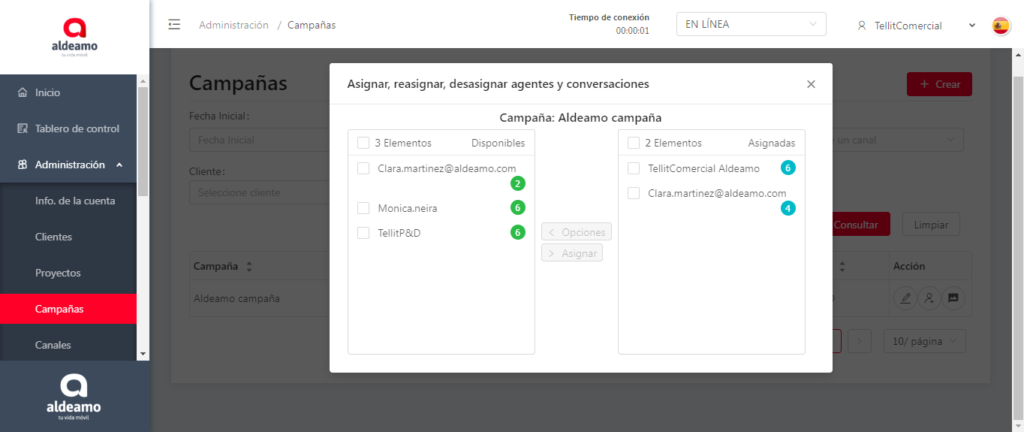Click the agent assign person icon
This screenshot has height=432, width=1024.
(929, 298)
